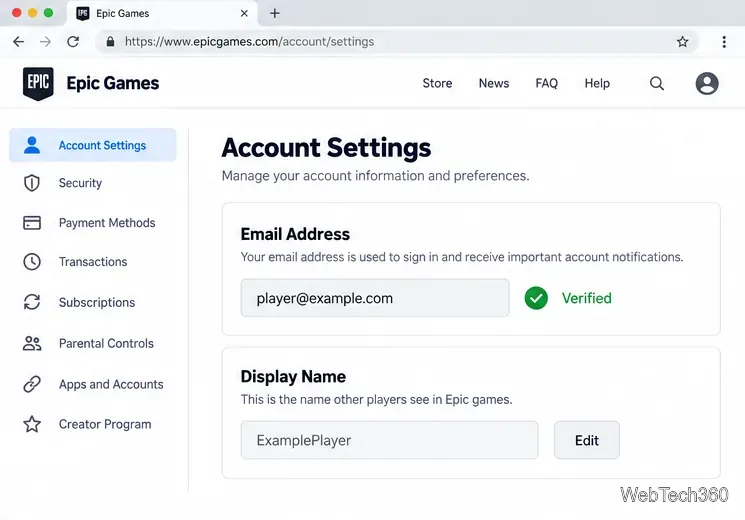Screen dimensions: 745x520
Task: Click the Account Settings page heading
Action: pos(326,147)
